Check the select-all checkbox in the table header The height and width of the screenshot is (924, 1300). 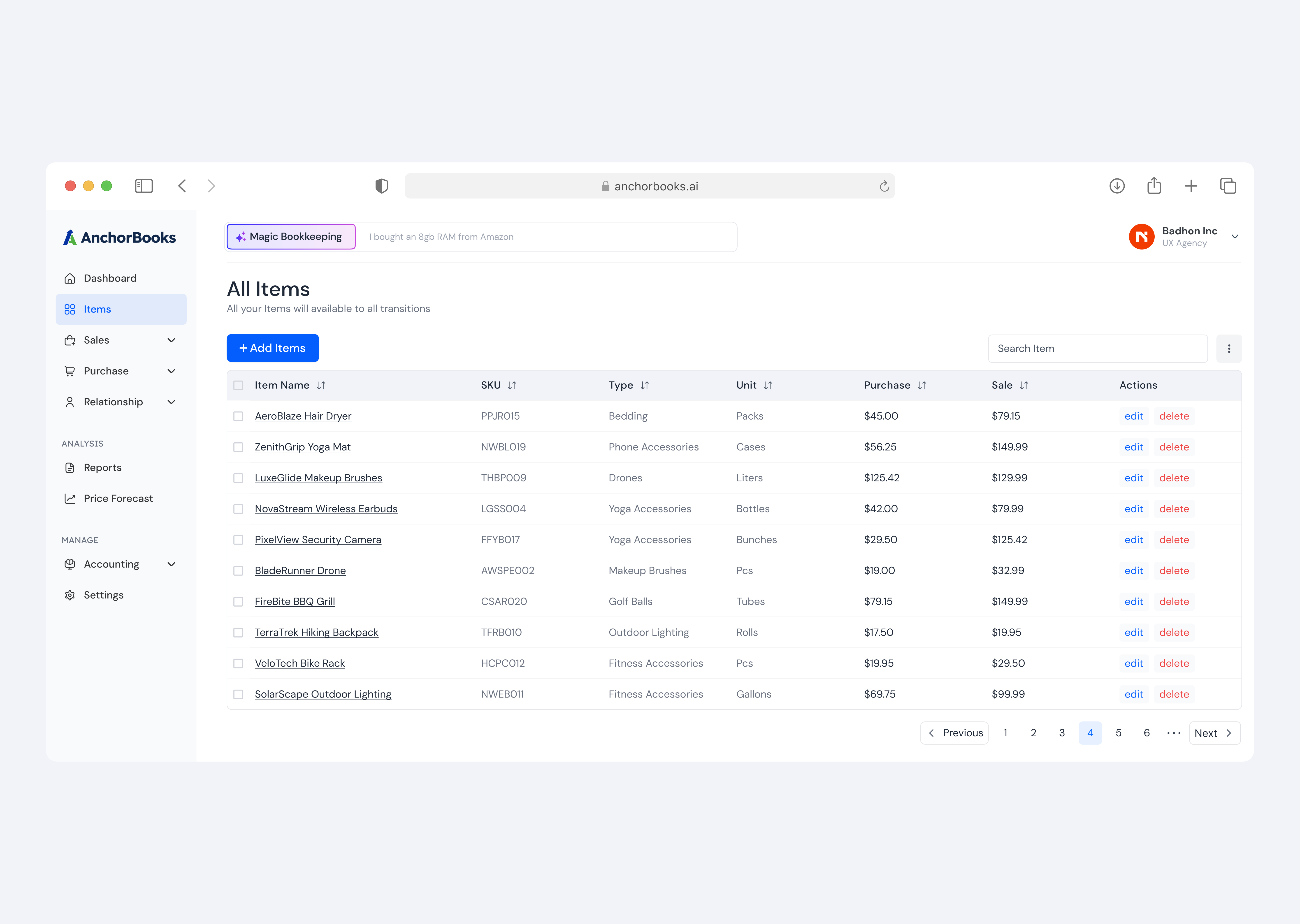[x=239, y=385]
